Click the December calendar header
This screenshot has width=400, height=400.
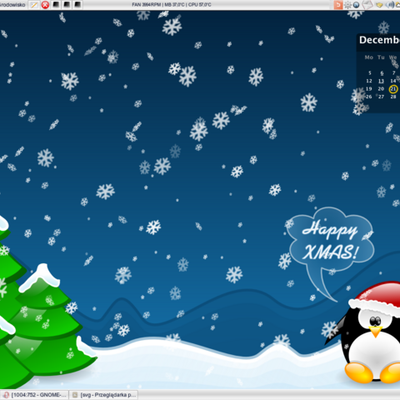tap(379, 40)
